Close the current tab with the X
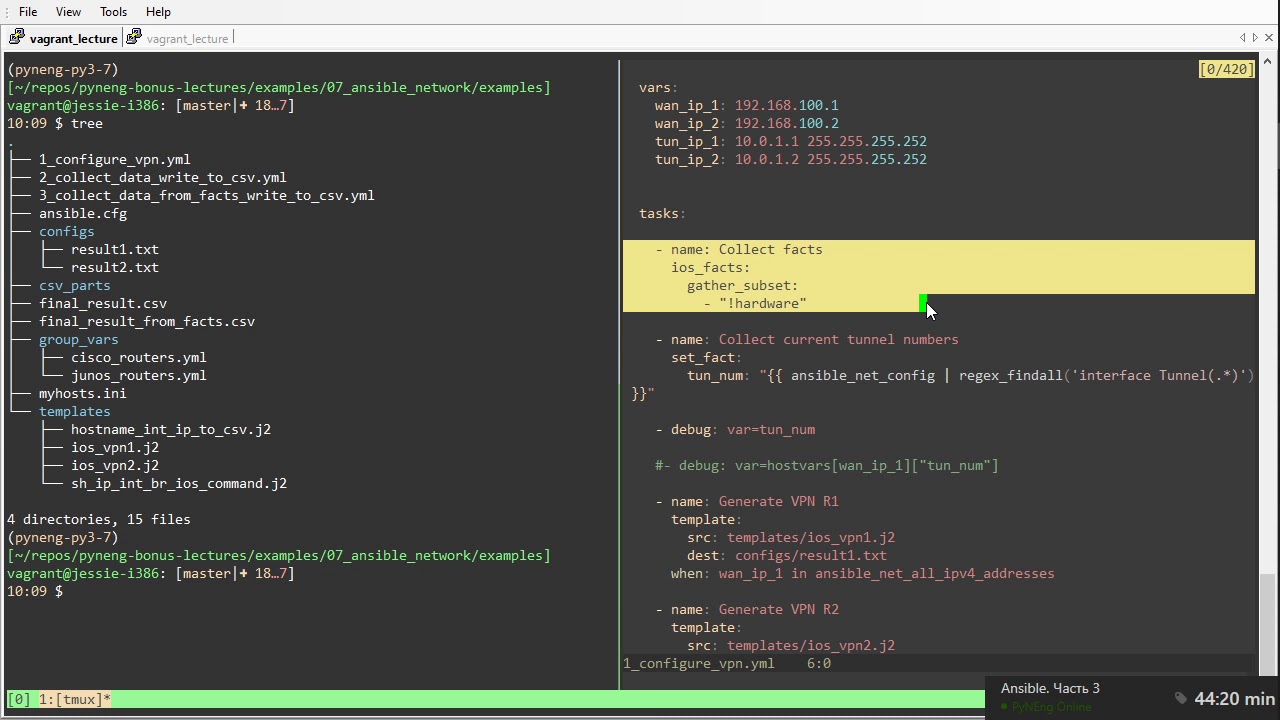This screenshot has height=720, width=1280. click(x=1269, y=38)
